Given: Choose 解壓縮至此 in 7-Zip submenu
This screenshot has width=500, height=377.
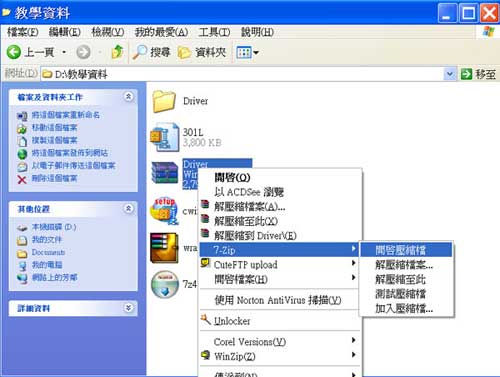Looking at the screenshot, I should point(406,279).
